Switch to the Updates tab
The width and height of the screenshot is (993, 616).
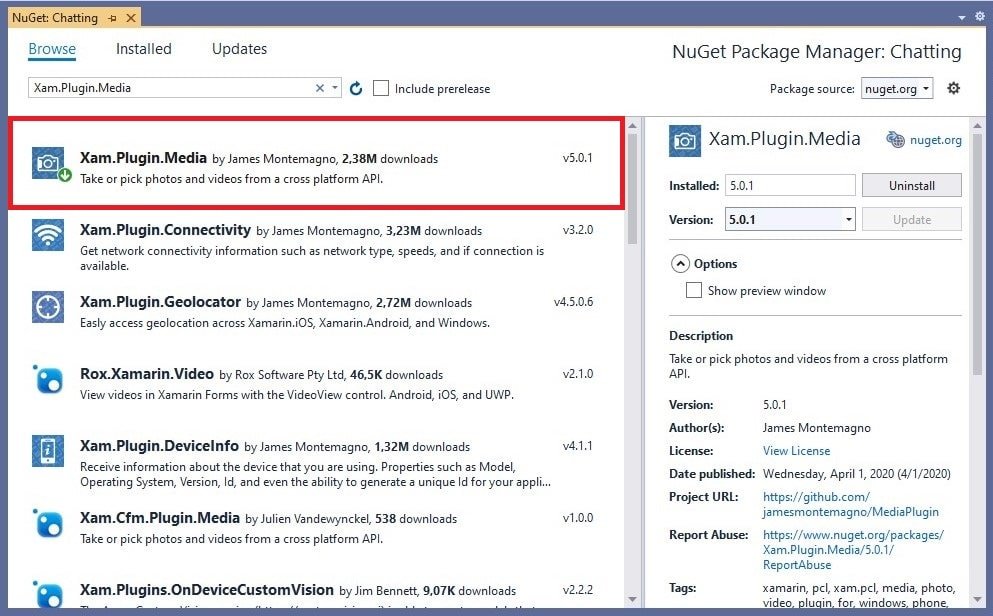pyautogui.click(x=239, y=49)
